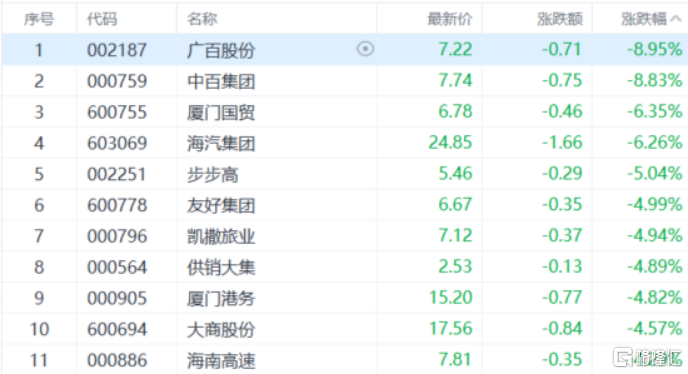
Task: Select the change percent -6.35%
Action: [x=654, y=111]
